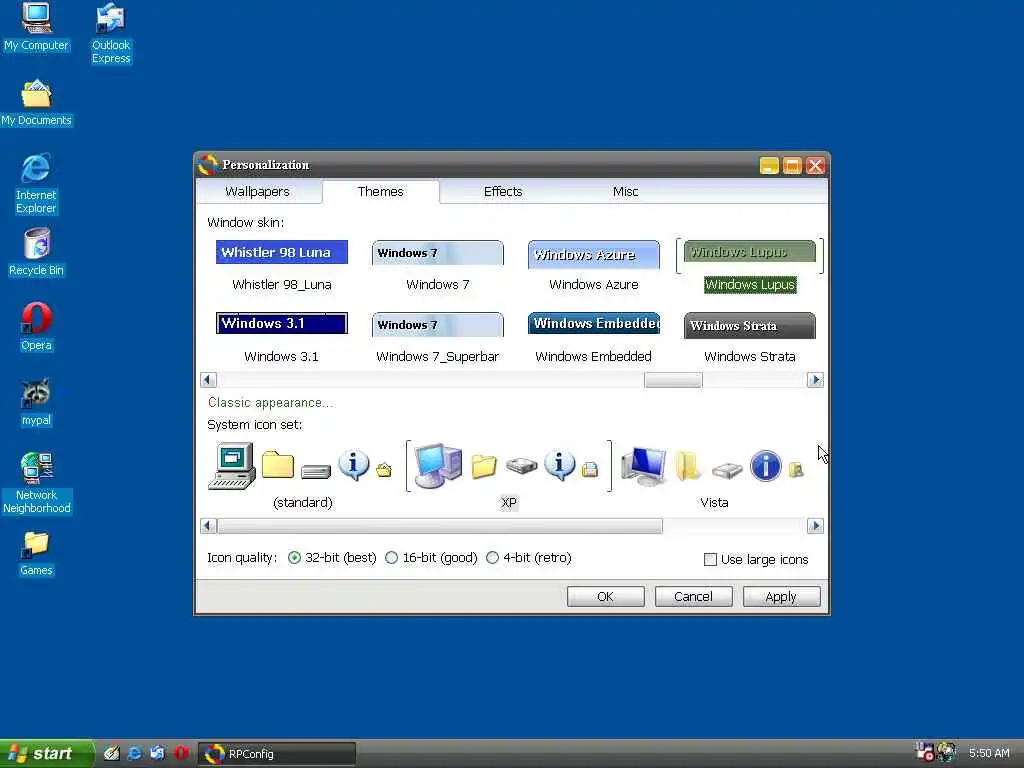Switch to the Themes tab
The height and width of the screenshot is (768, 1024).
[x=380, y=191]
